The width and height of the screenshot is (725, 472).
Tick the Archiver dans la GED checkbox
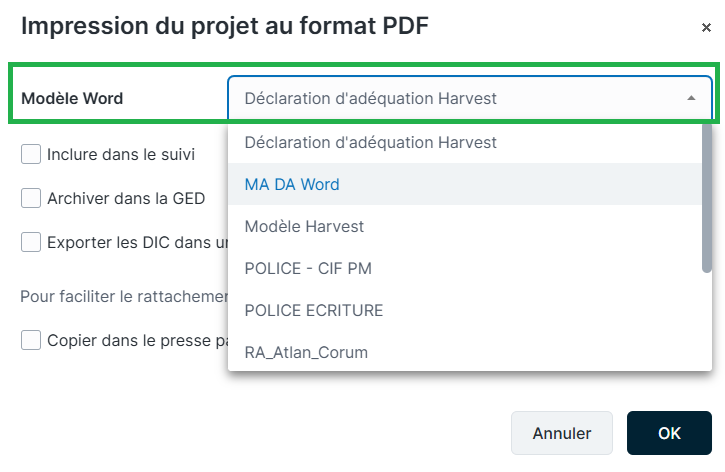coord(31,198)
